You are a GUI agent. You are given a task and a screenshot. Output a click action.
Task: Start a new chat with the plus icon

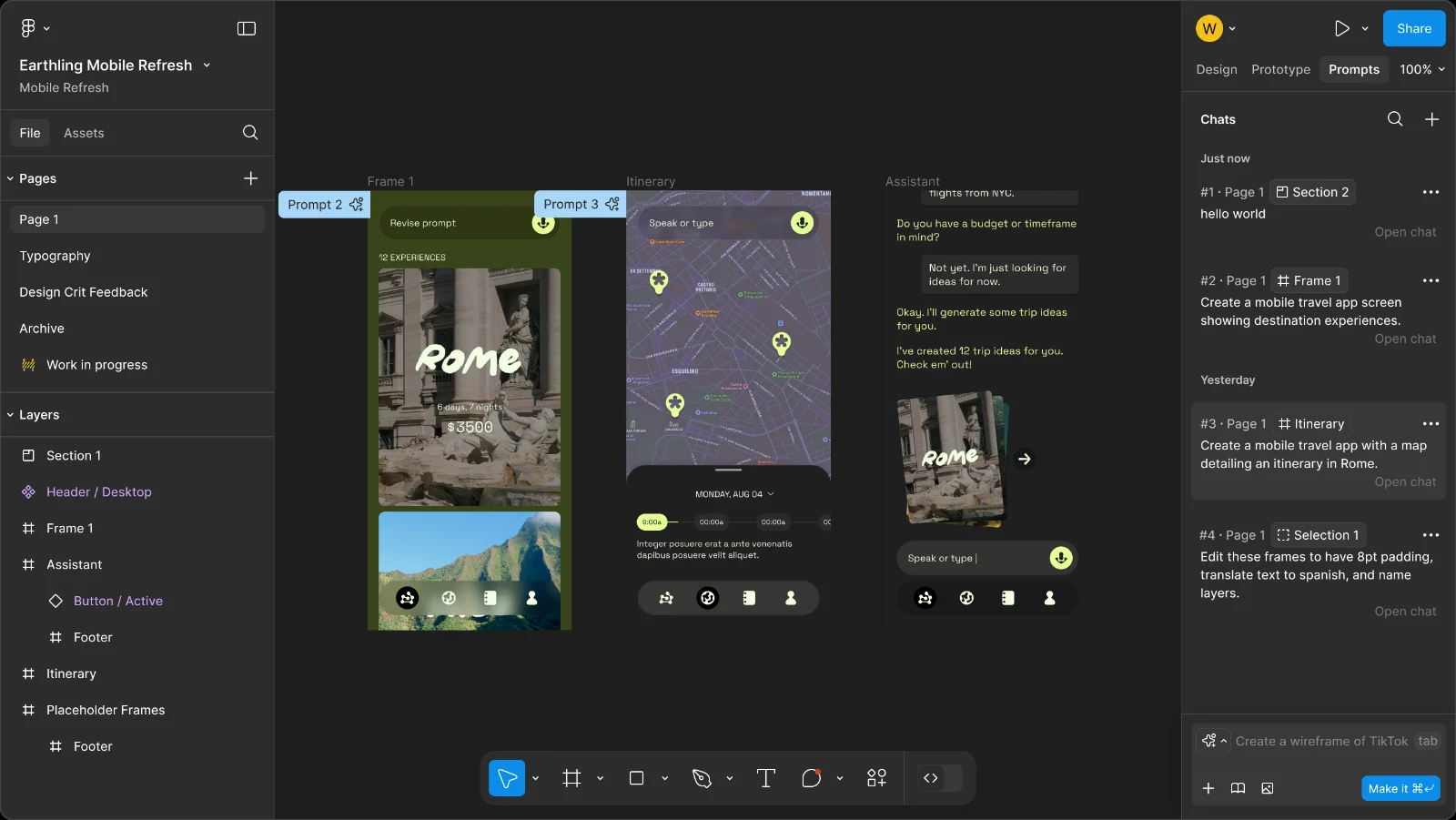click(1431, 119)
